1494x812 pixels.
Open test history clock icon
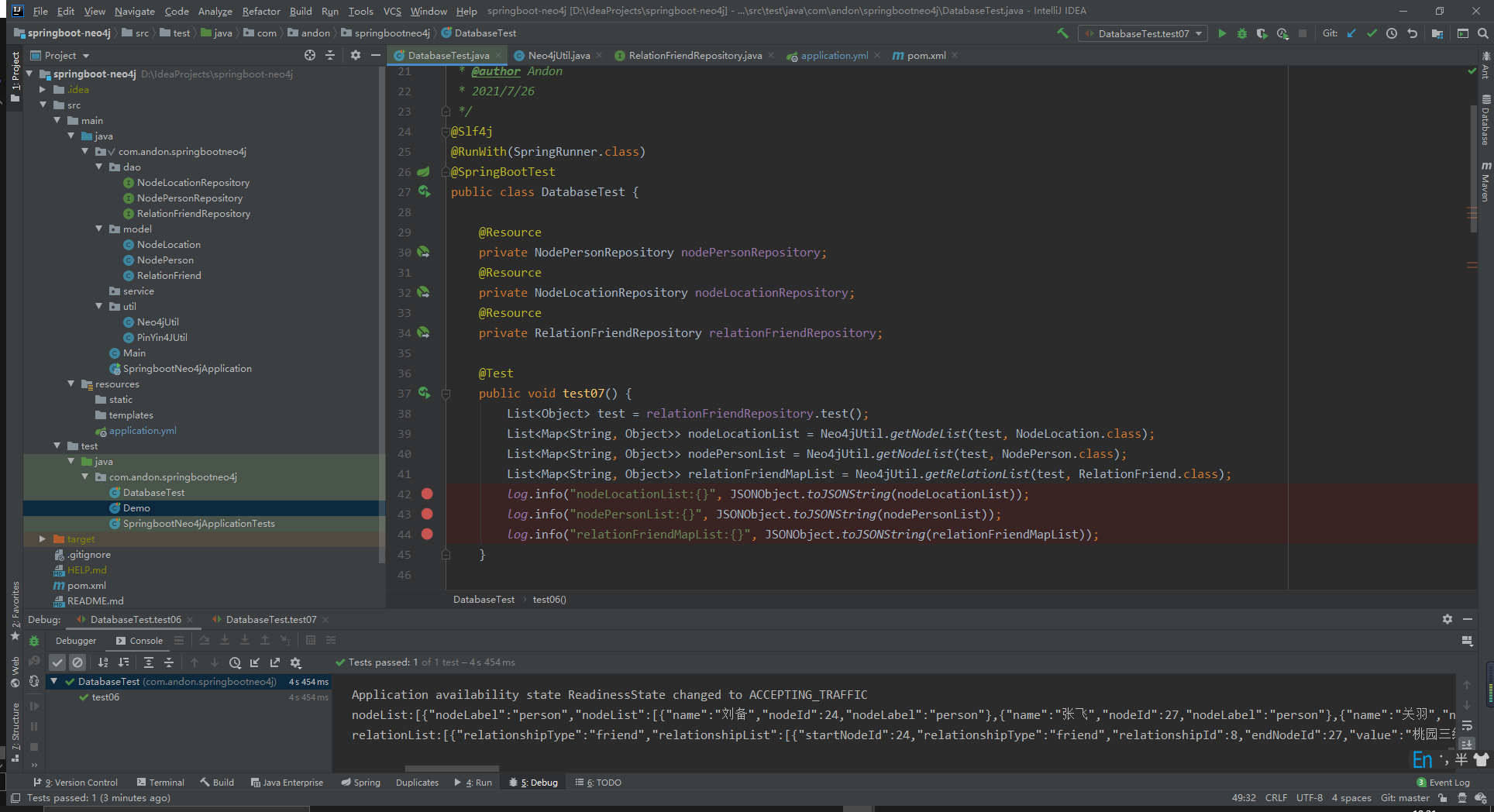[x=235, y=662]
